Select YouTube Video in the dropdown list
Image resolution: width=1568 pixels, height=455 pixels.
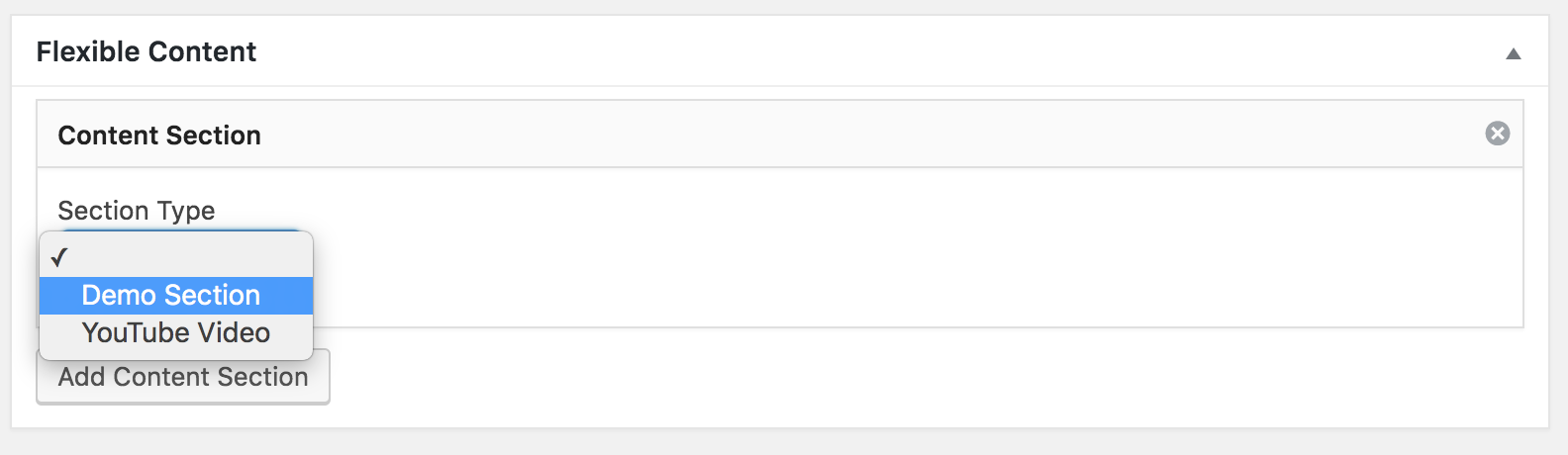pyautogui.click(x=175, y=332)
